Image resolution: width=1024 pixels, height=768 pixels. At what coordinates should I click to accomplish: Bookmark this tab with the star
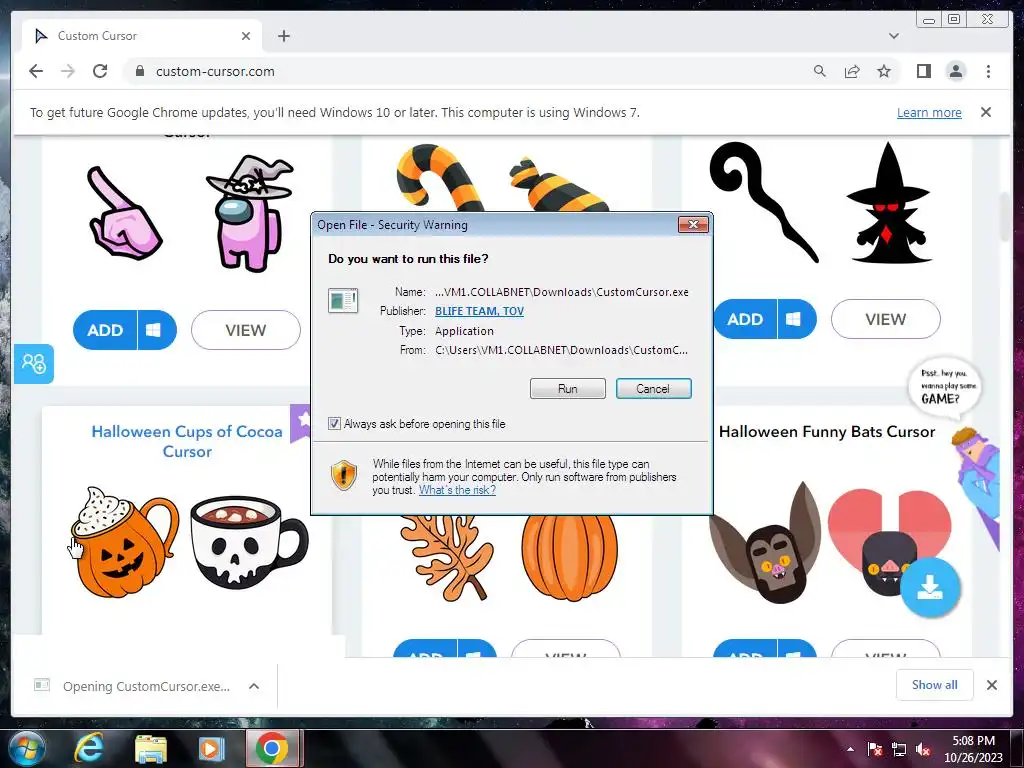point(884,71)
